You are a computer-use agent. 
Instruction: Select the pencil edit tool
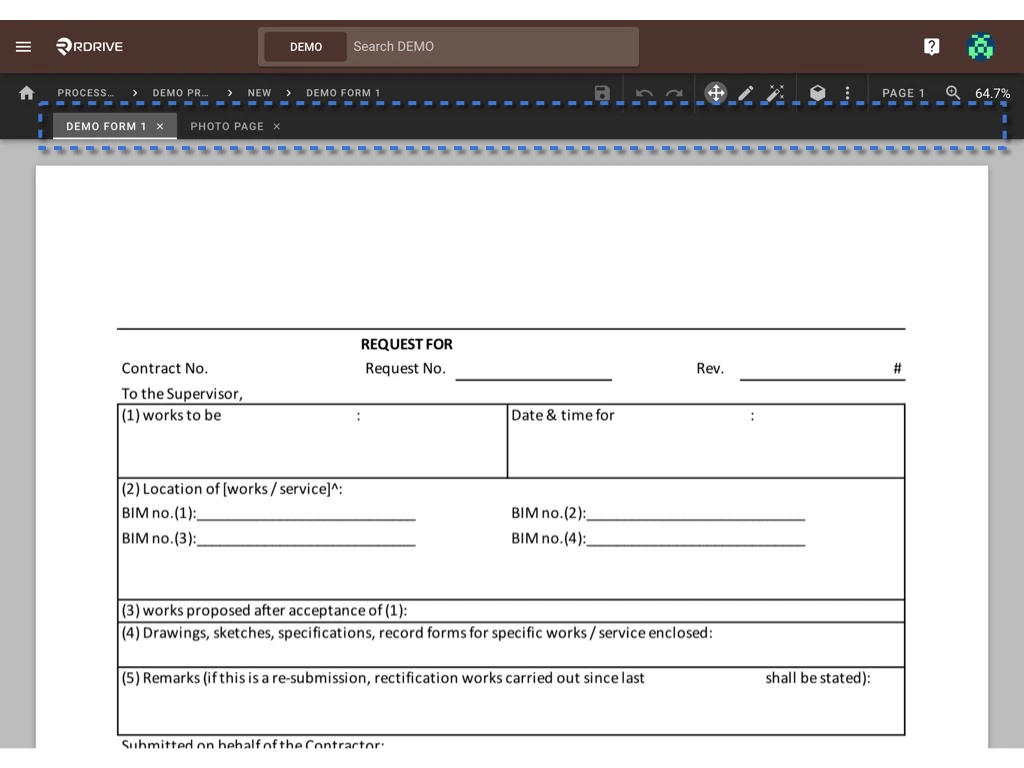[x=746, y=92]
